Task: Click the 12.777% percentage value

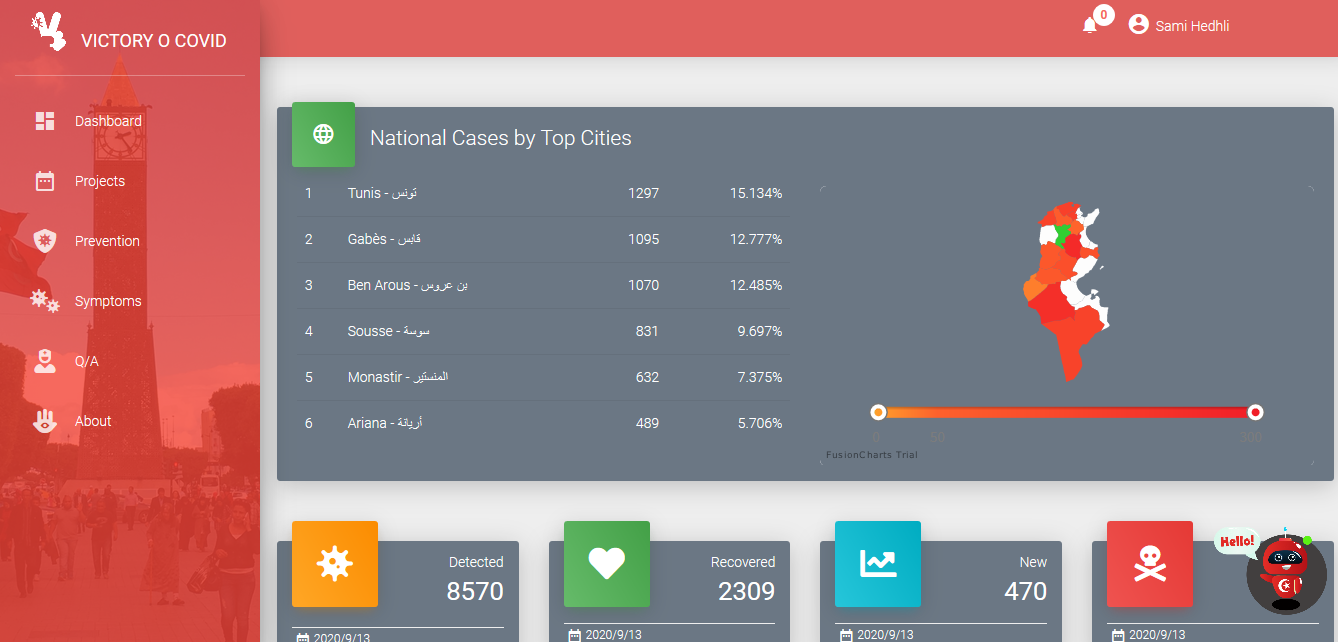Action: [756, 239]
